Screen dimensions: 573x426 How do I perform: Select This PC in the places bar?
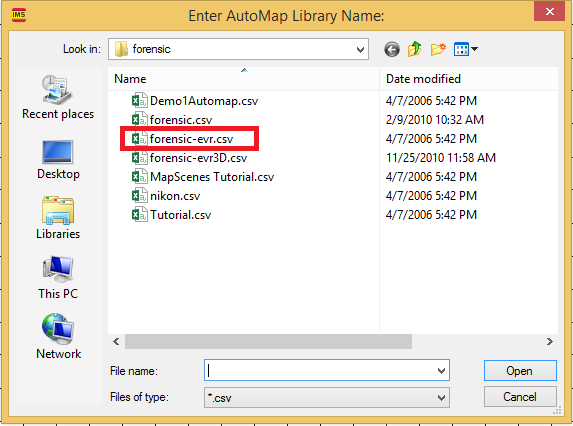tap(58, 278)
